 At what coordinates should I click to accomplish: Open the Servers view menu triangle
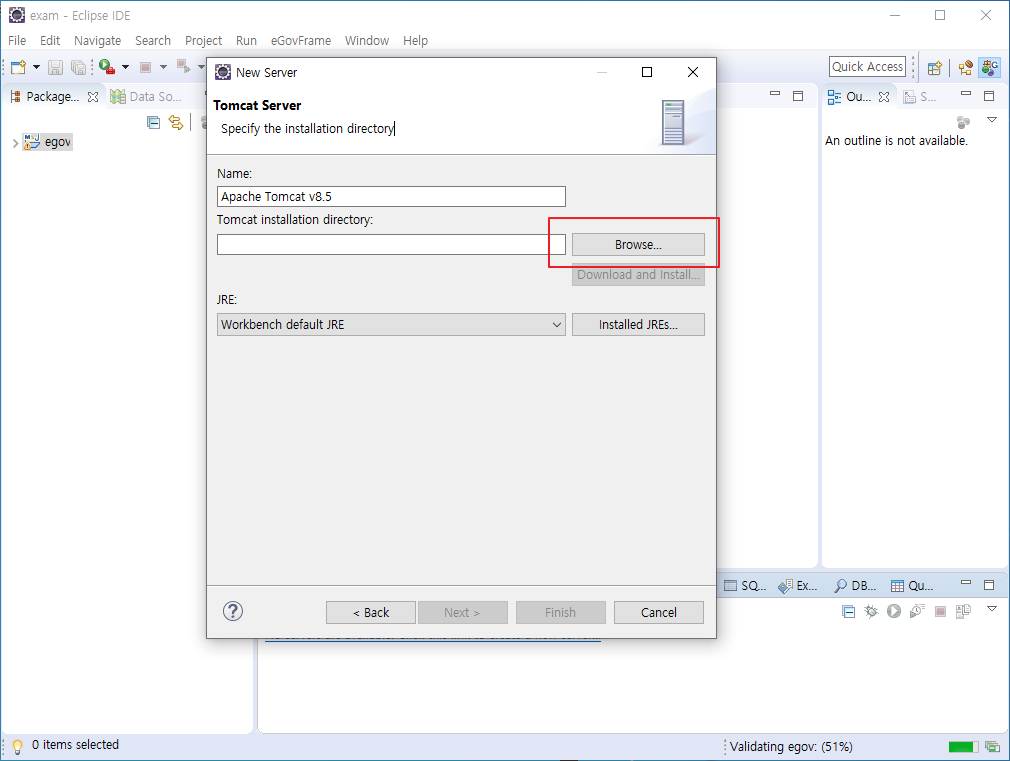[x=992, y=609]
